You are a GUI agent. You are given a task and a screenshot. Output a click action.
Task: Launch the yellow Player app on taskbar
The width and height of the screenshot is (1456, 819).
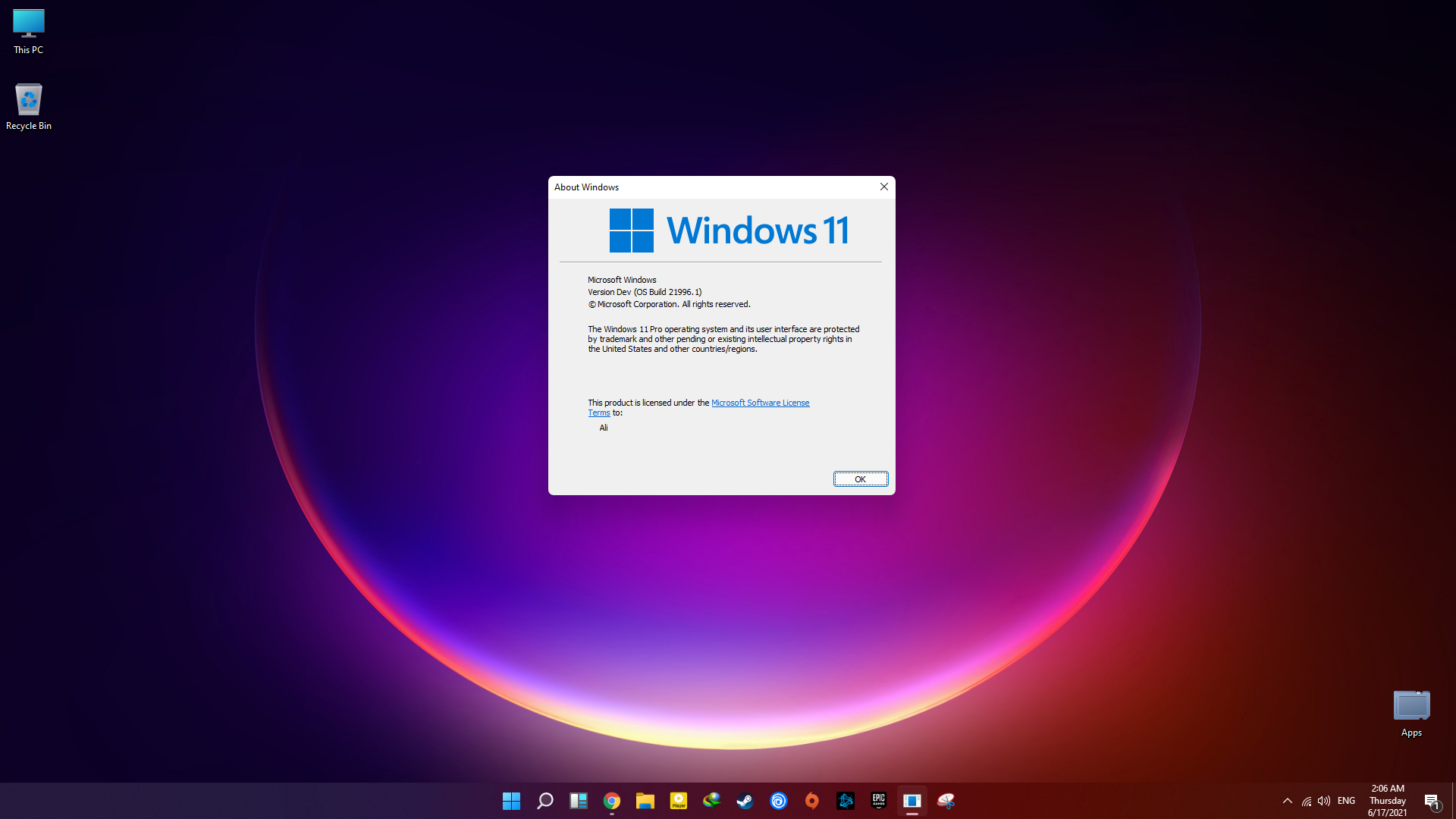click(678, 801)
